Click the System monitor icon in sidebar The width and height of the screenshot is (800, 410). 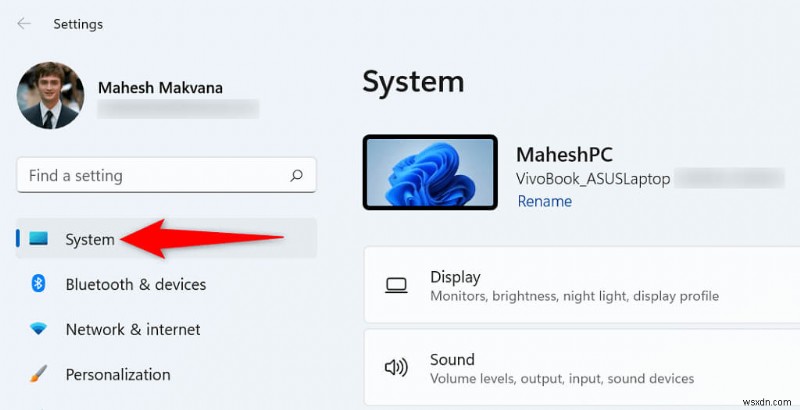pos(38,238)
